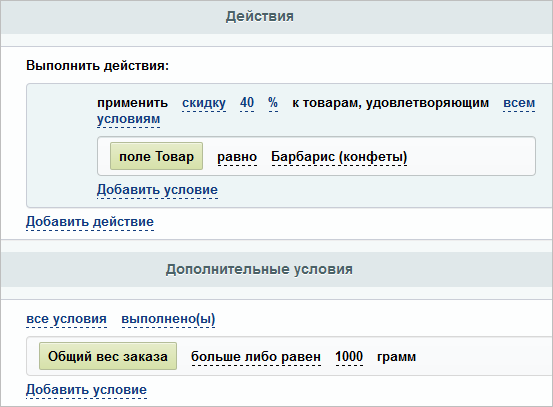This screenshot has height=407, width=553.
Task: Click the 'применить' action text
Action: [x=133, y=103]
